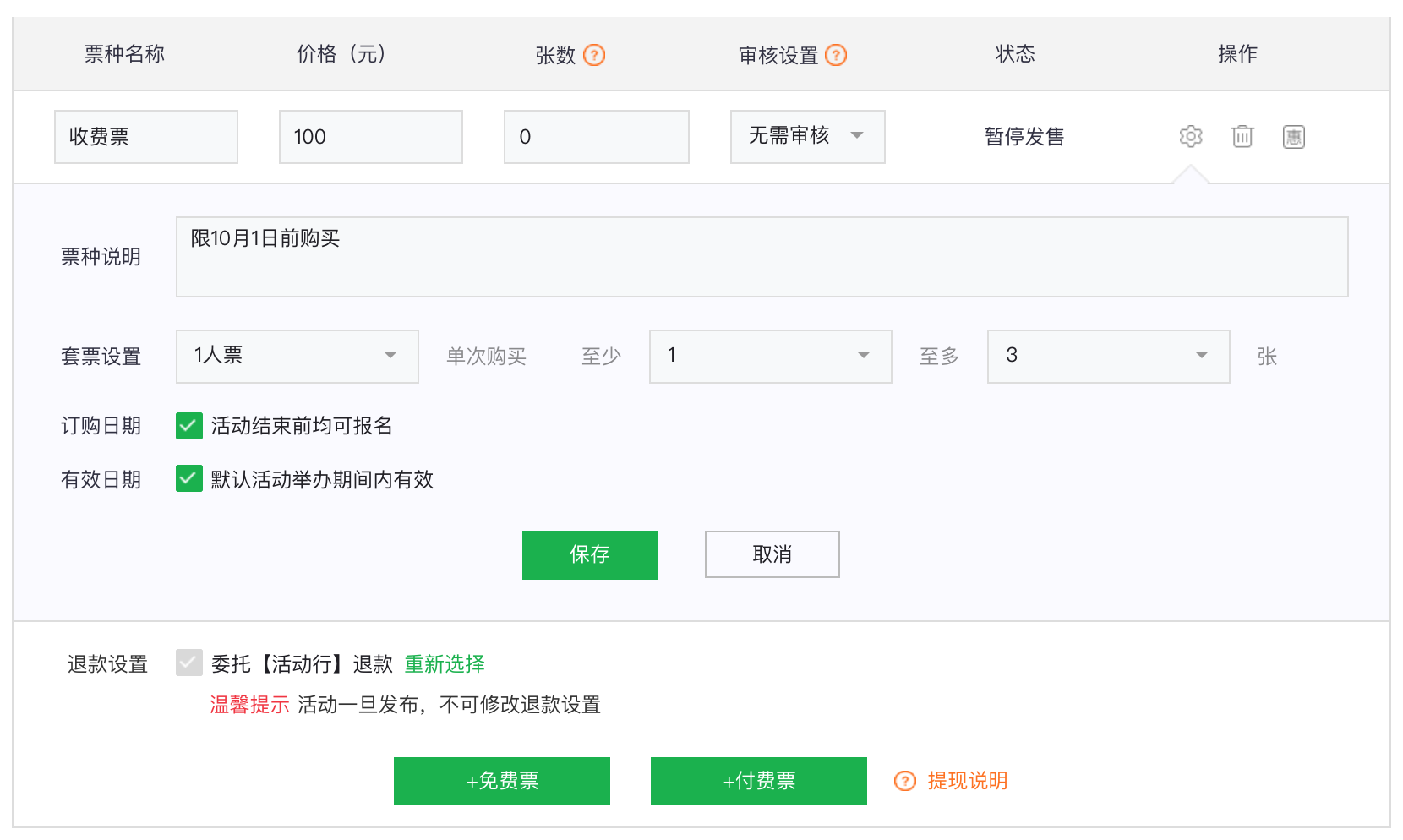This screenshot has width=1403, height=840.
Task: Add a free ticket with +免费票
Action: coord(501,781)
